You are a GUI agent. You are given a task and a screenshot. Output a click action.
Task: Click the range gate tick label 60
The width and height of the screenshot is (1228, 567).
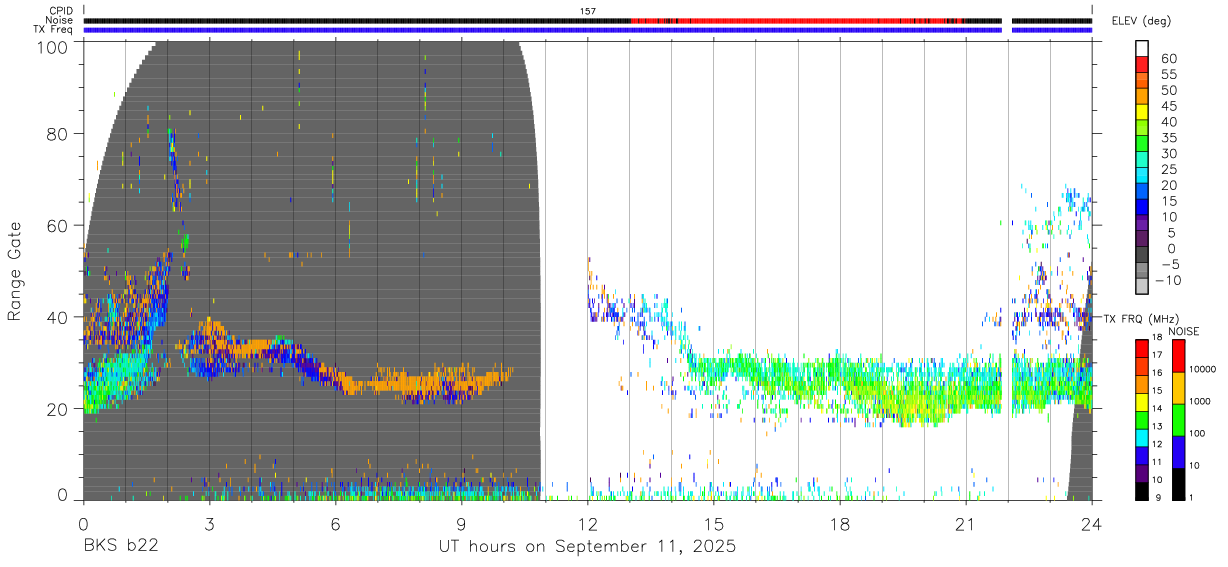[x=58, y=225]
